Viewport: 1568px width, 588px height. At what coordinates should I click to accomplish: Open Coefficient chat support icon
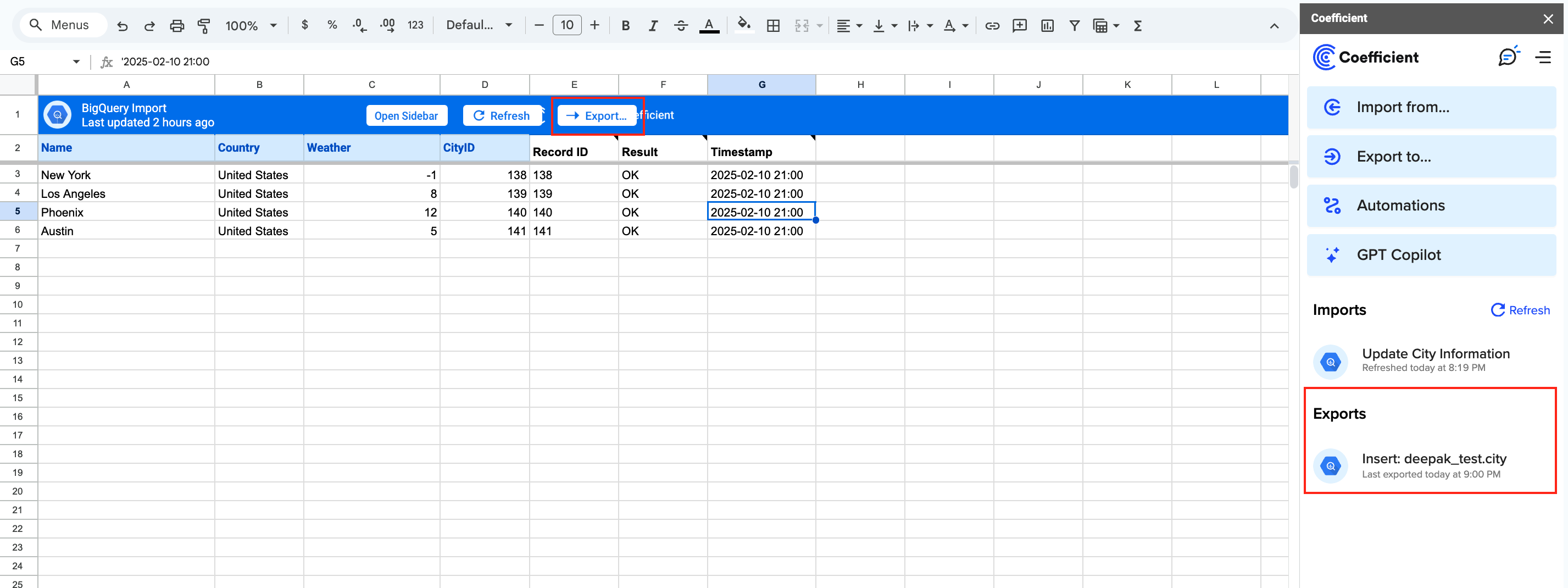(x=1507, y=57)
